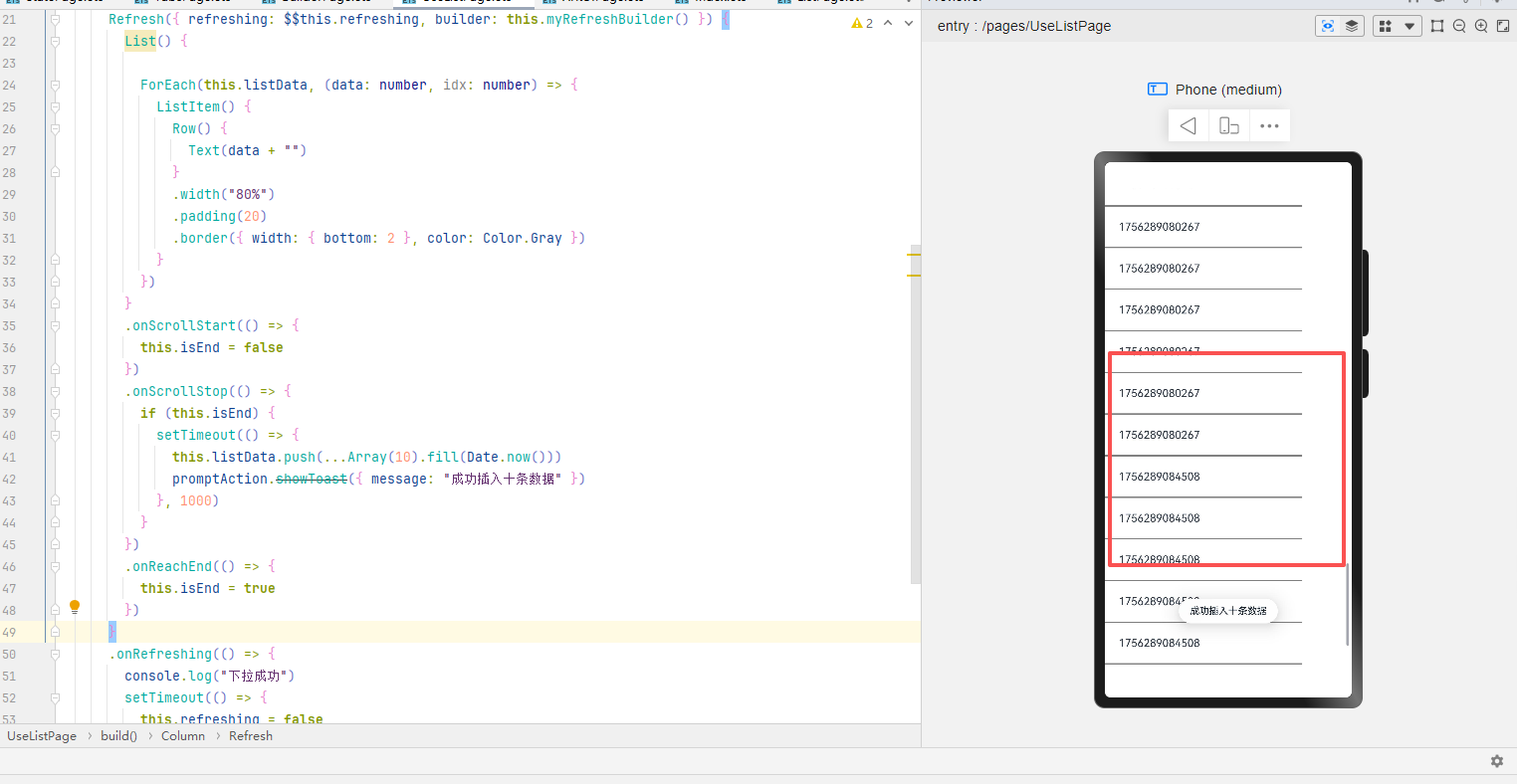The image size is (1517, 784).
Task: Click the code editor vertical scrollbar
Action: tap(916, 414)
